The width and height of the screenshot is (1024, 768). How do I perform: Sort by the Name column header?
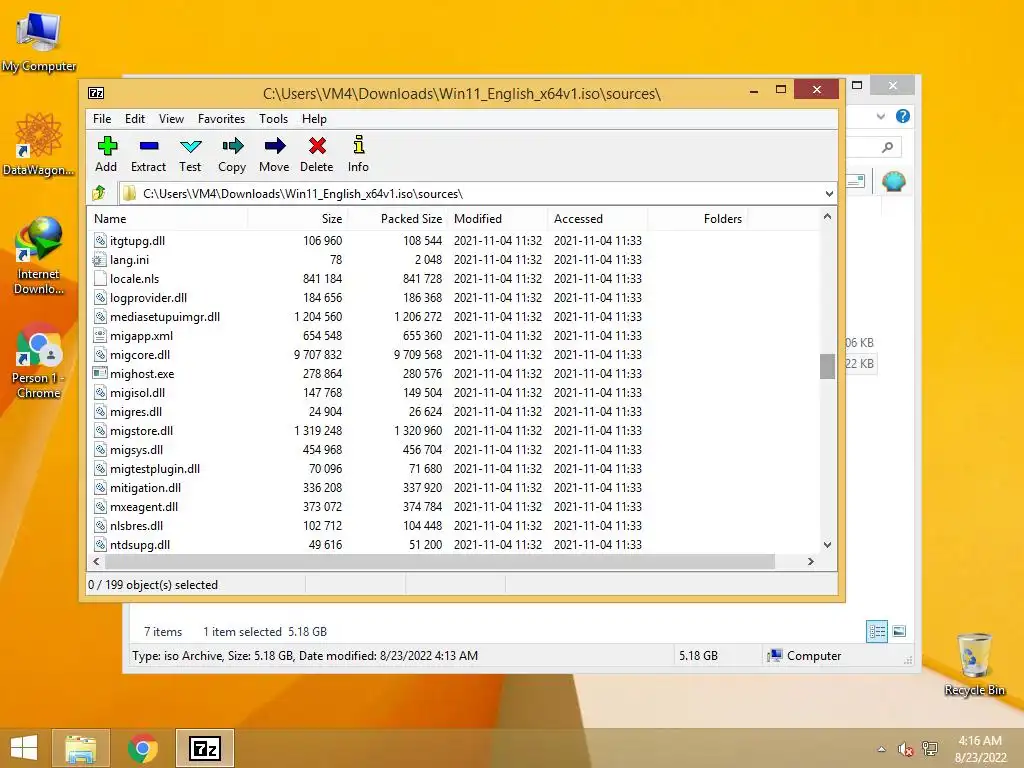pyautogui.click(x=167, y=219)
